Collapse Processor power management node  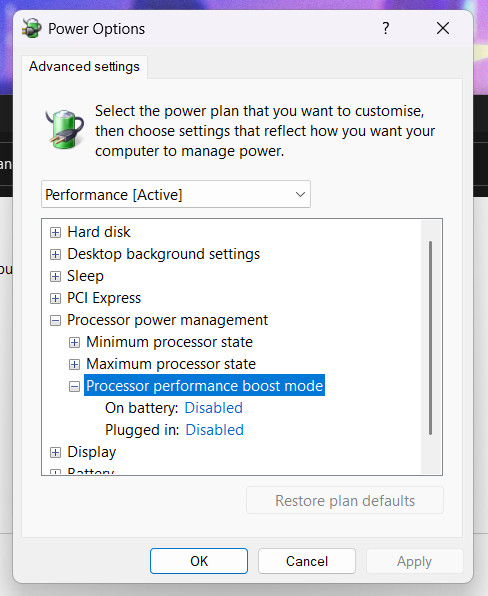(x=55, y=320)
